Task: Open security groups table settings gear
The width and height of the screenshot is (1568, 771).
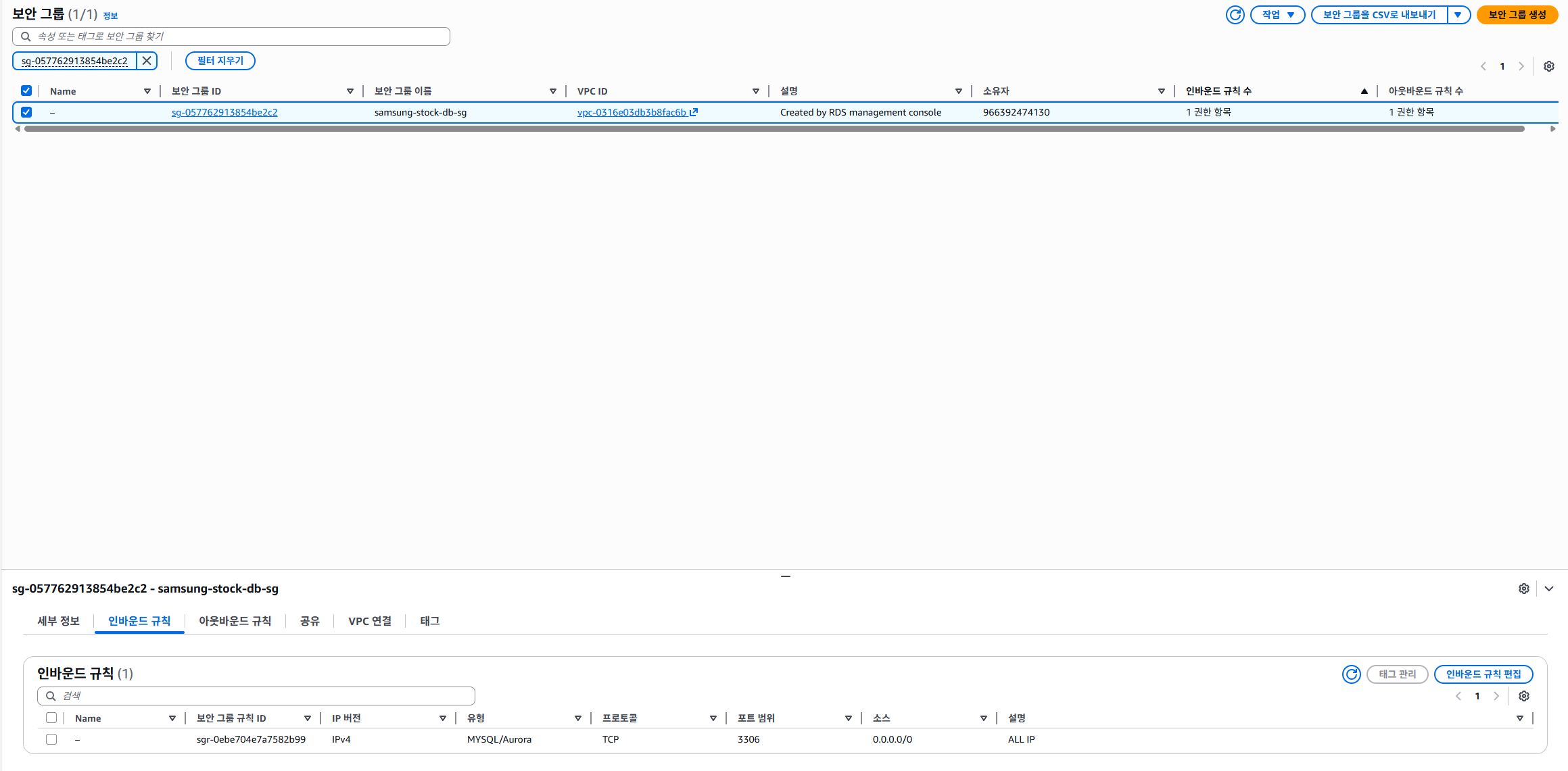Action: [x=1548, y=66]
